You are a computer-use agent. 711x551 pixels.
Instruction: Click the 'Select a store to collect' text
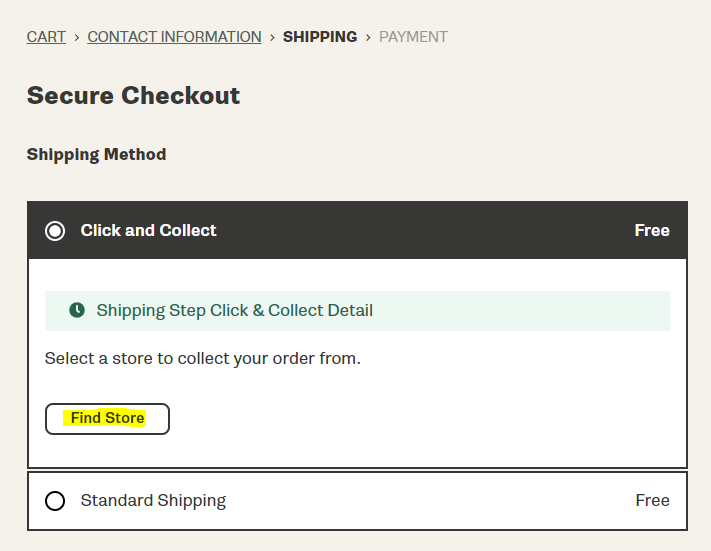coord(203,358)
